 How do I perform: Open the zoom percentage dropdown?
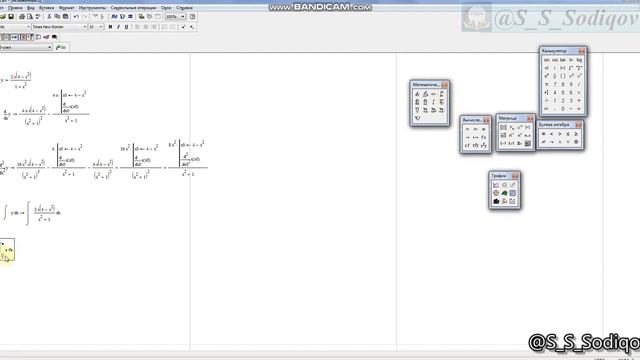[183, 17]
